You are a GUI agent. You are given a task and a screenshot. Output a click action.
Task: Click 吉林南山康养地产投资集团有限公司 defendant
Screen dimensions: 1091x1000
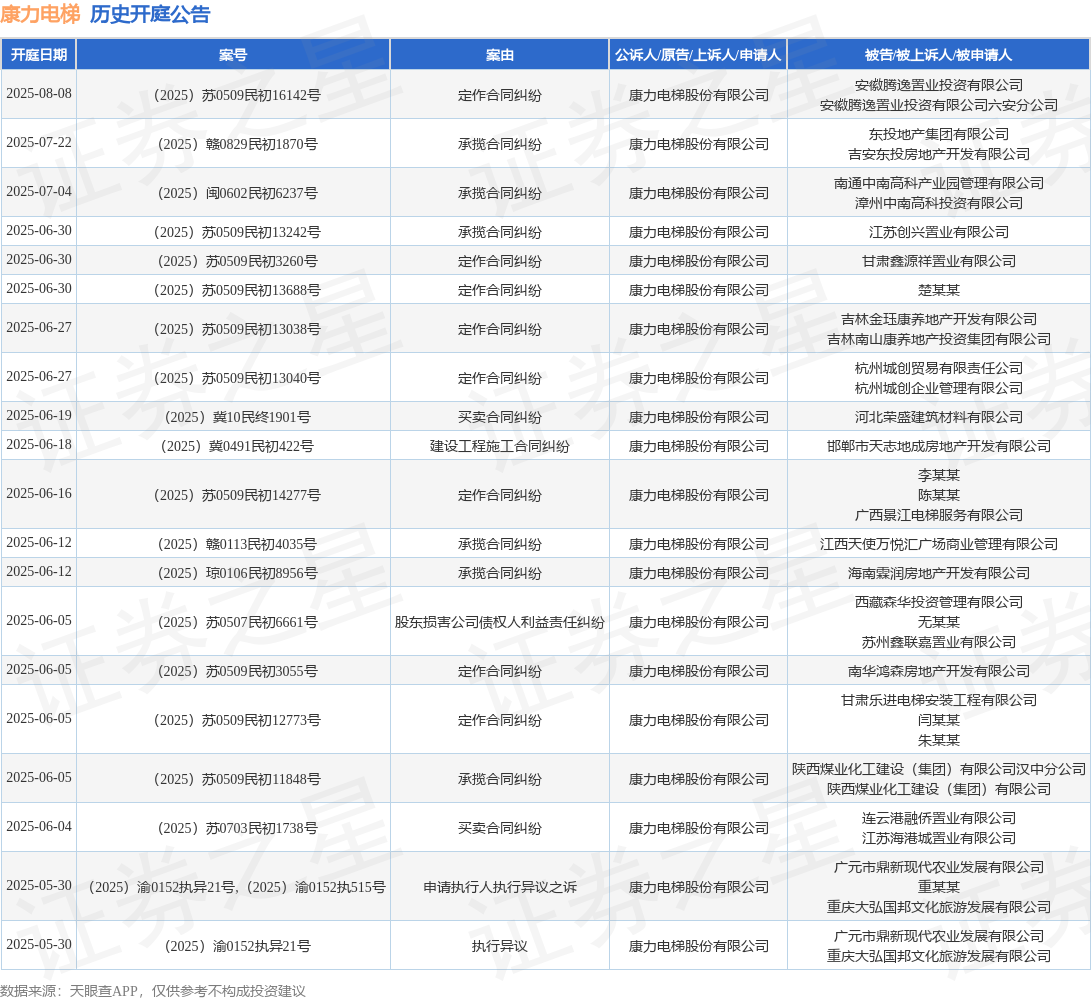click(939, 339)
